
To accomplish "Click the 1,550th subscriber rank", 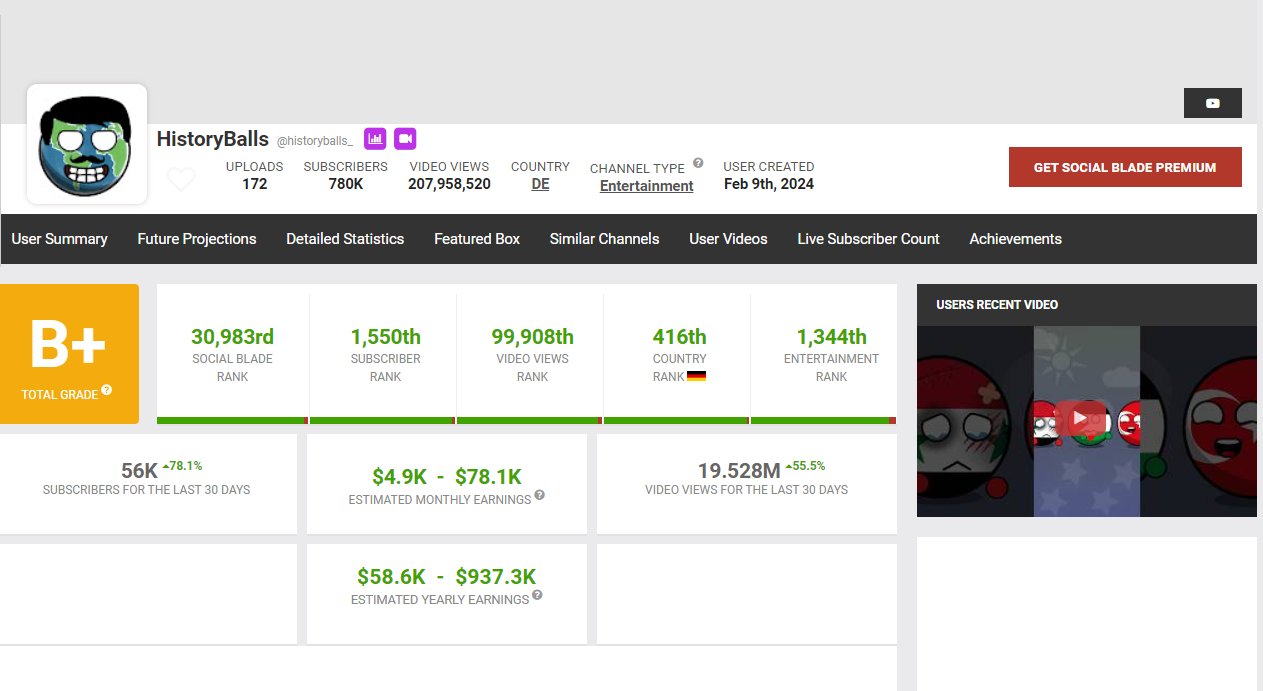I will pyautogui.click(x=386, y=337).
